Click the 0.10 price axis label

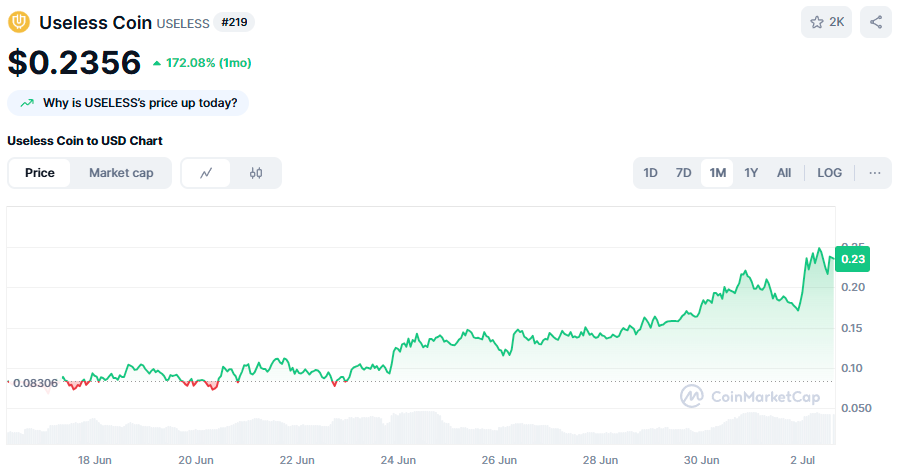852,368
